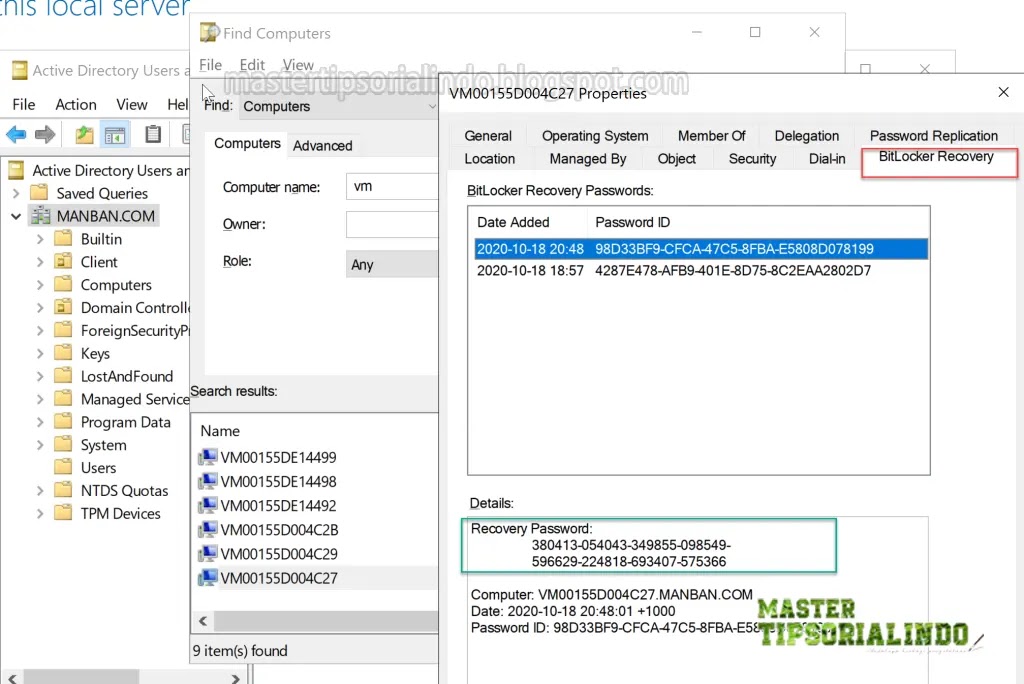
Task: Open the Delegation tab
Action: click(807, 135)
